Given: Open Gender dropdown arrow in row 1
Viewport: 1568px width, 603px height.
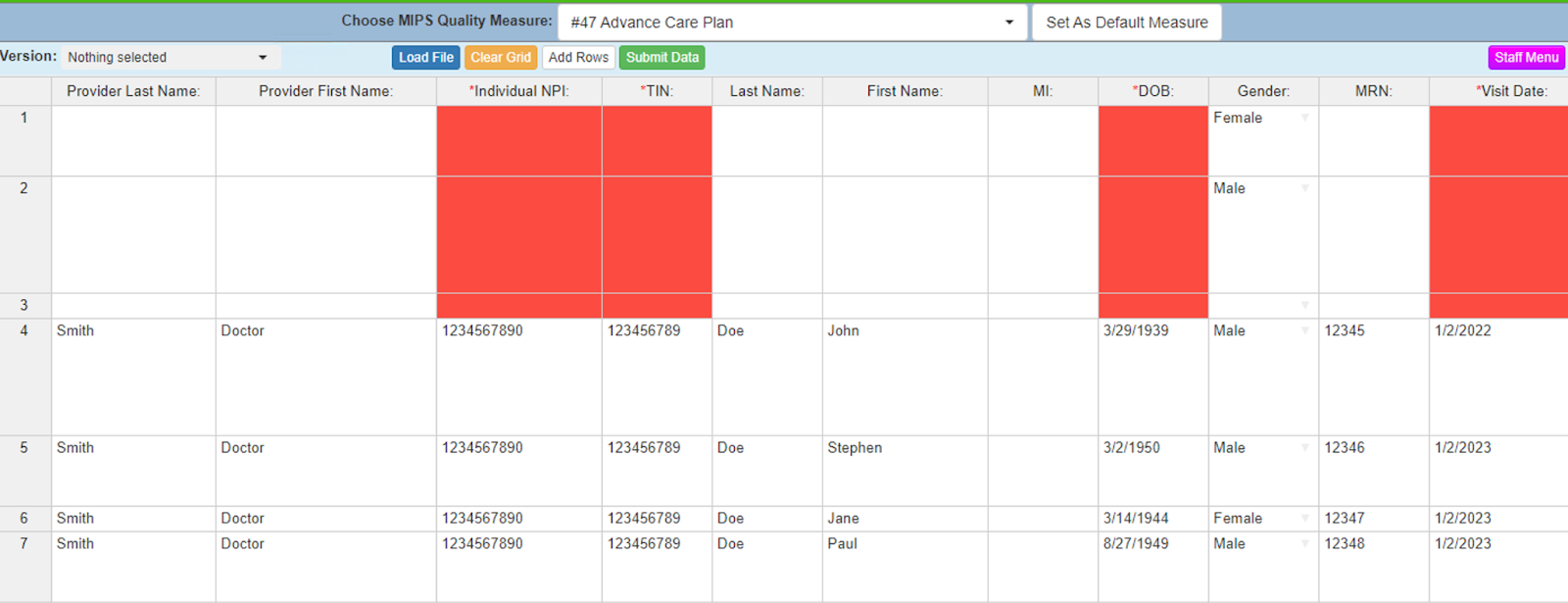Looking at the screenshot, I should (1304, 118).
